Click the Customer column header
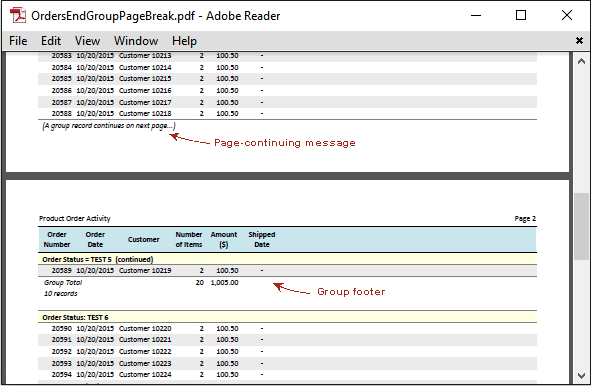The width and height of the screenshot is (591, 386). pyautogui.click(x=143, y=239)
